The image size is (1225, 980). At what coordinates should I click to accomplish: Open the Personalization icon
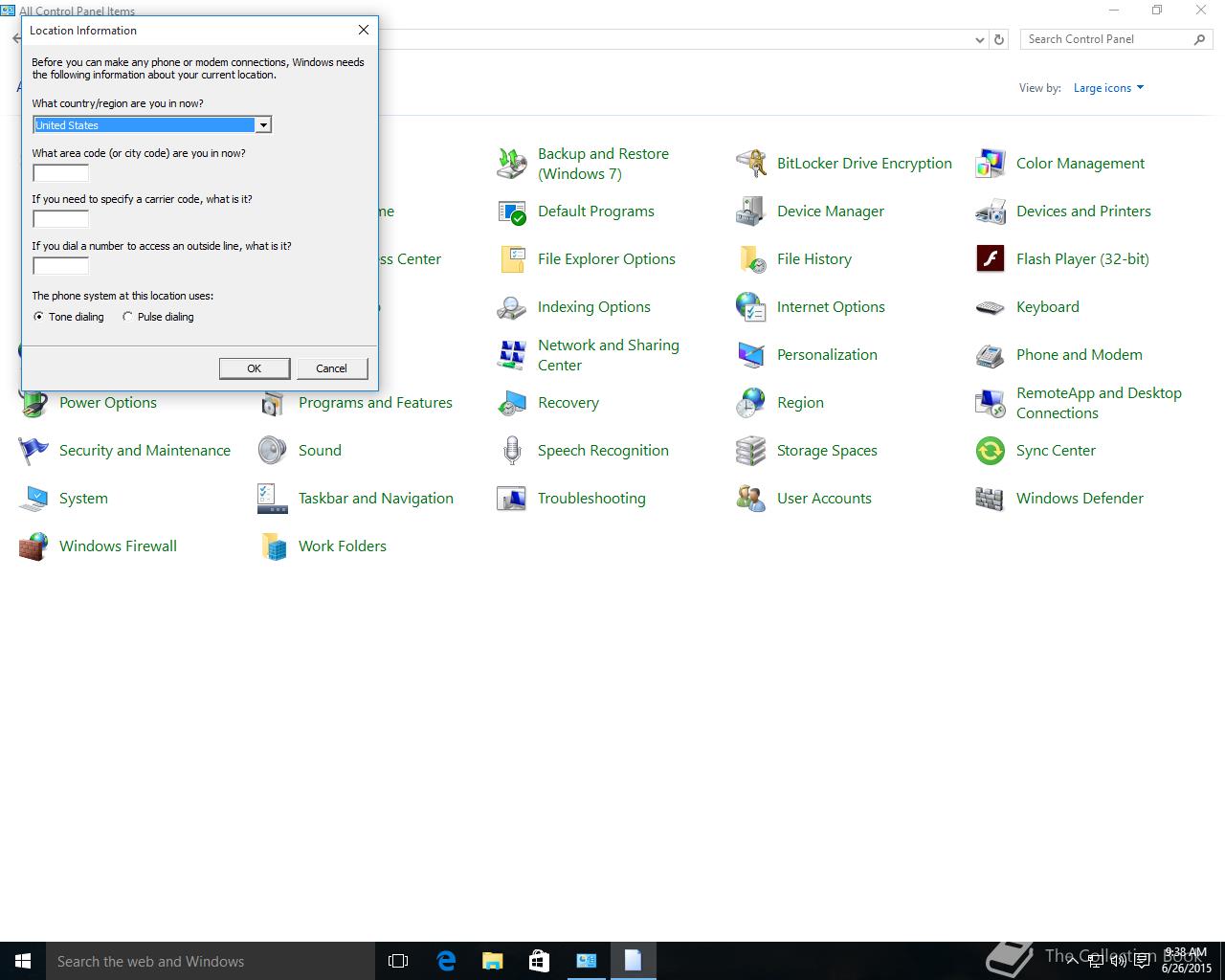click(751, 355)
